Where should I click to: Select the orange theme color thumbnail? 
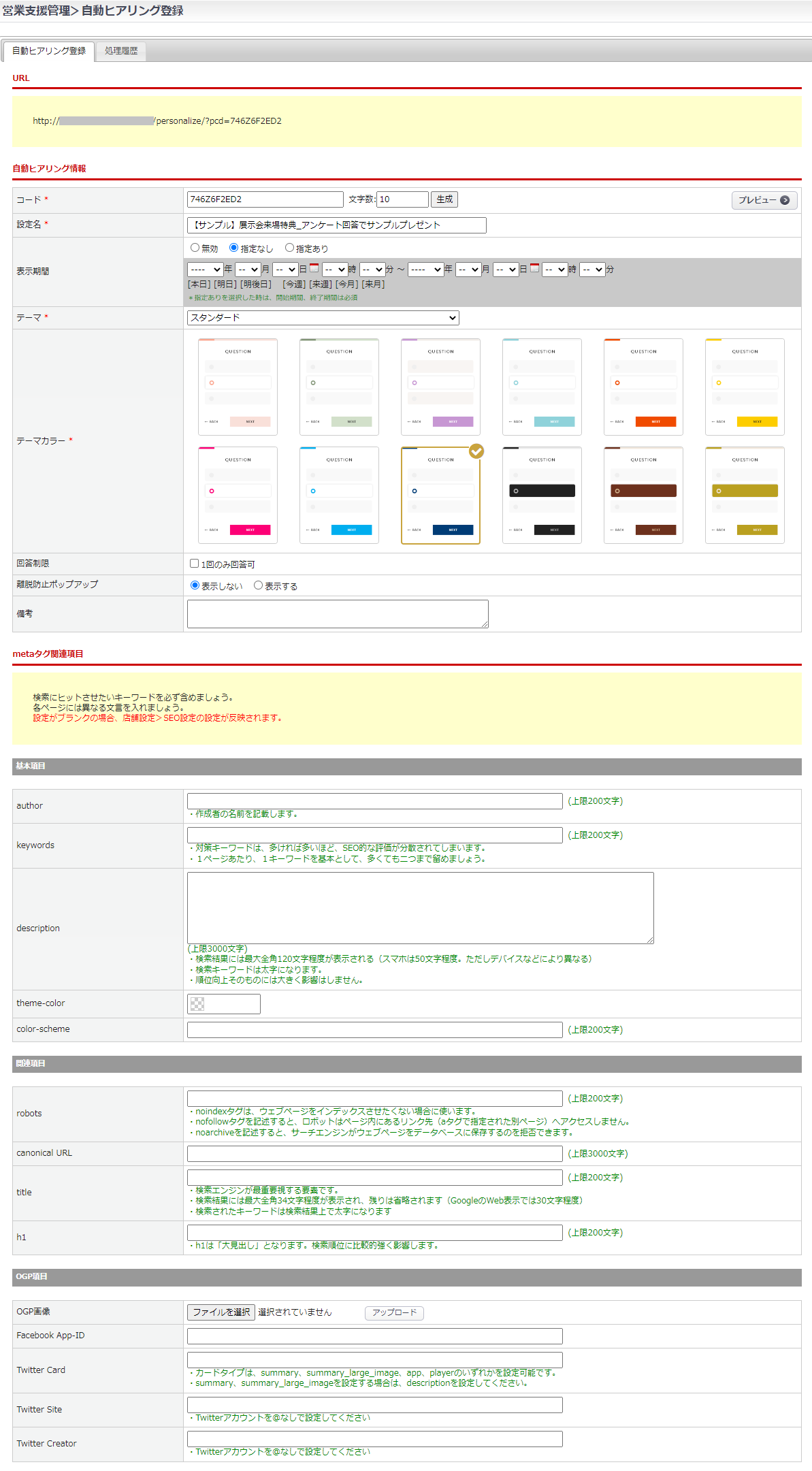(643, 387)
